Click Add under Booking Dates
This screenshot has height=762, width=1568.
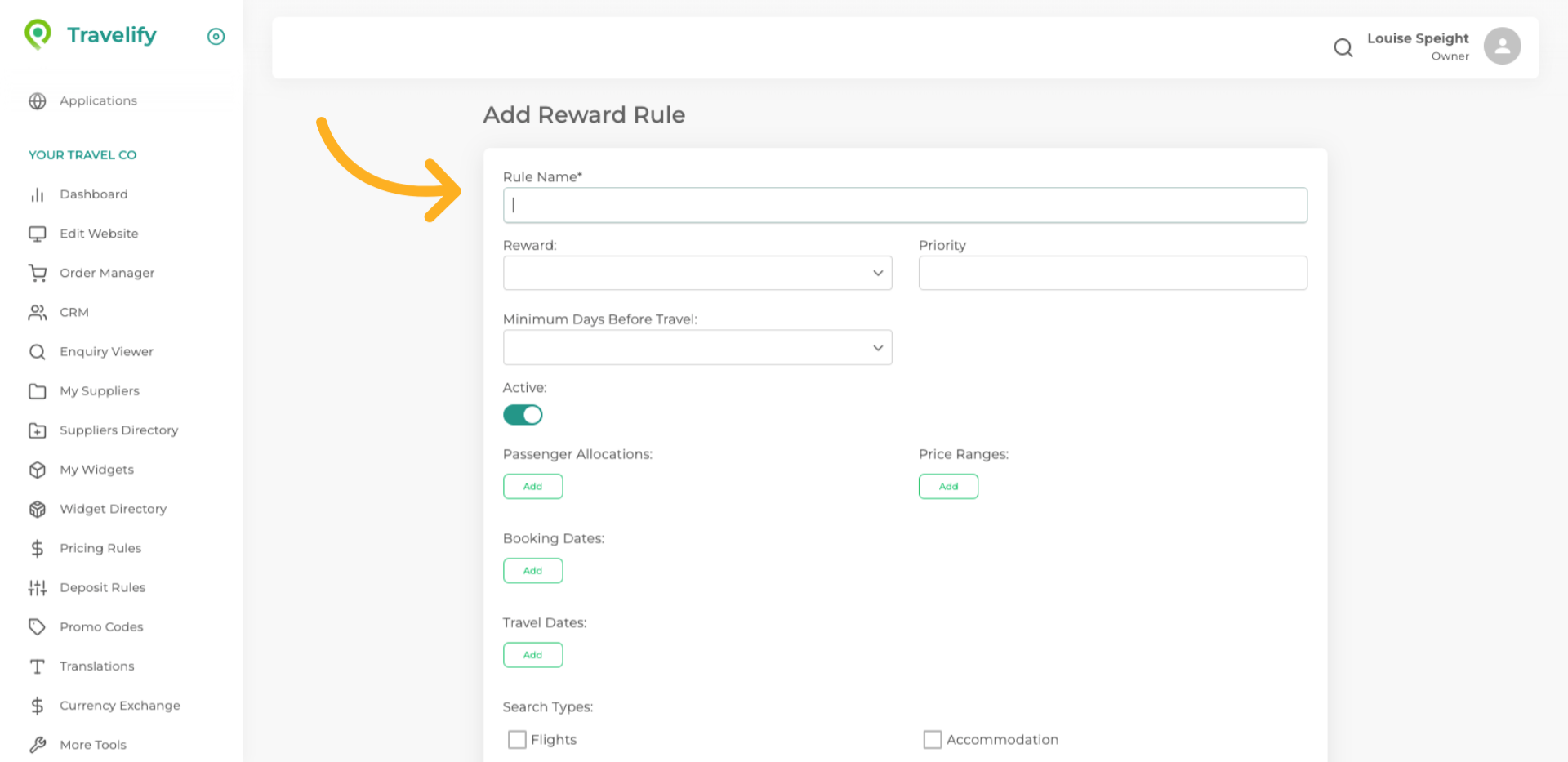[x=532, y=570]
